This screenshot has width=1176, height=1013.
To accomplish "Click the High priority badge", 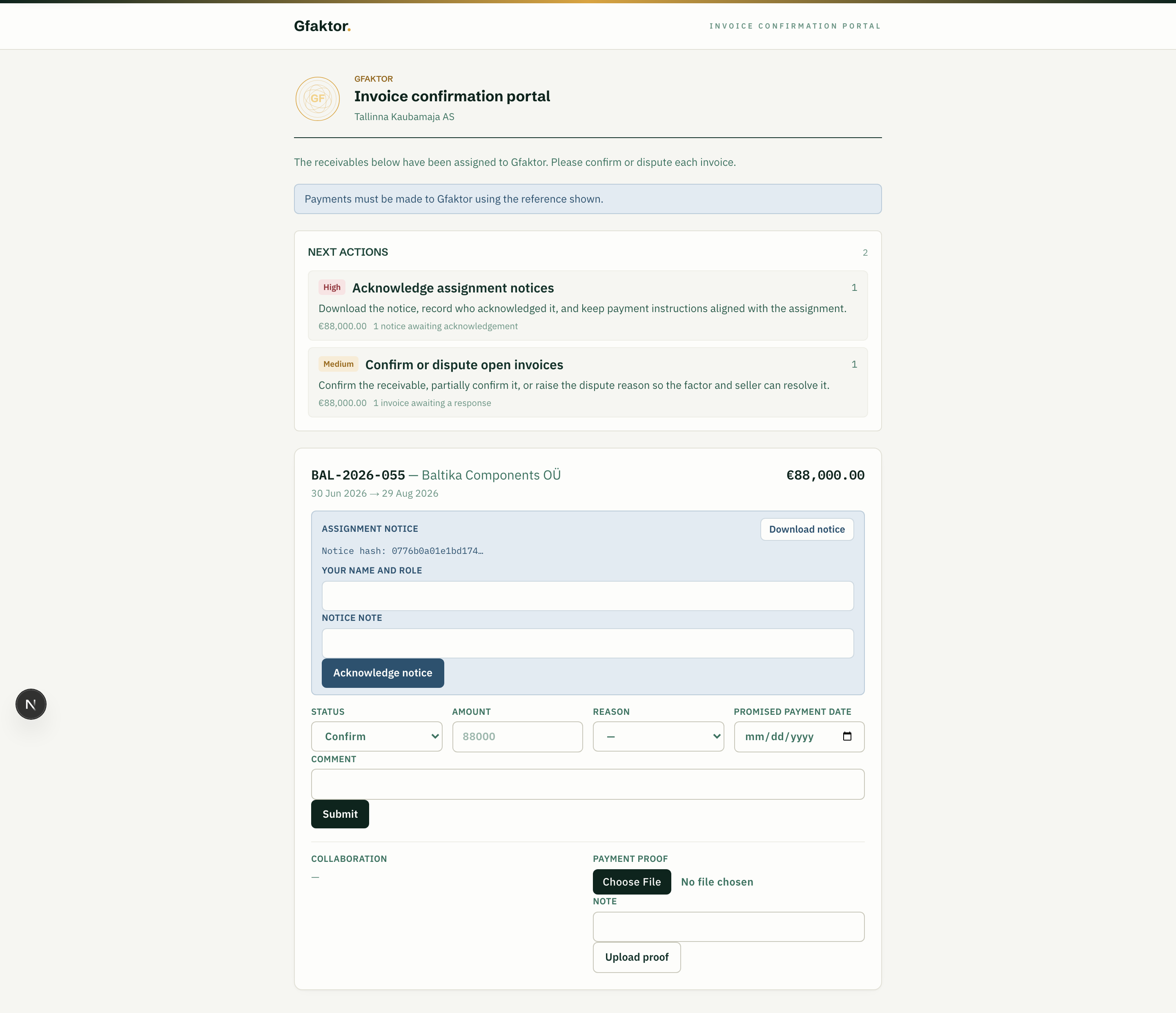I will (332, 287).
